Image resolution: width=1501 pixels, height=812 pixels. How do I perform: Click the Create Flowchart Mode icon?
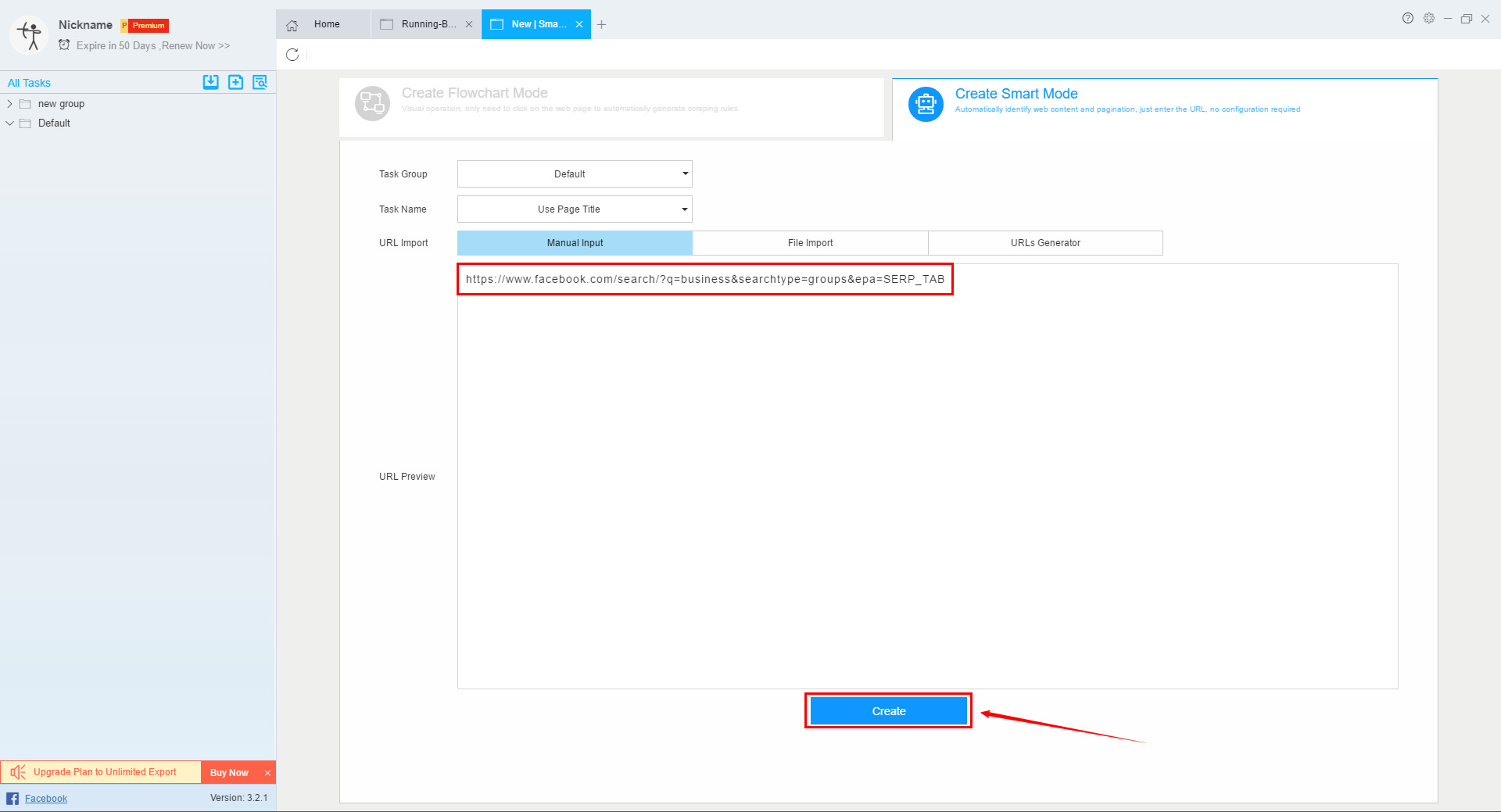coord(372,103)
